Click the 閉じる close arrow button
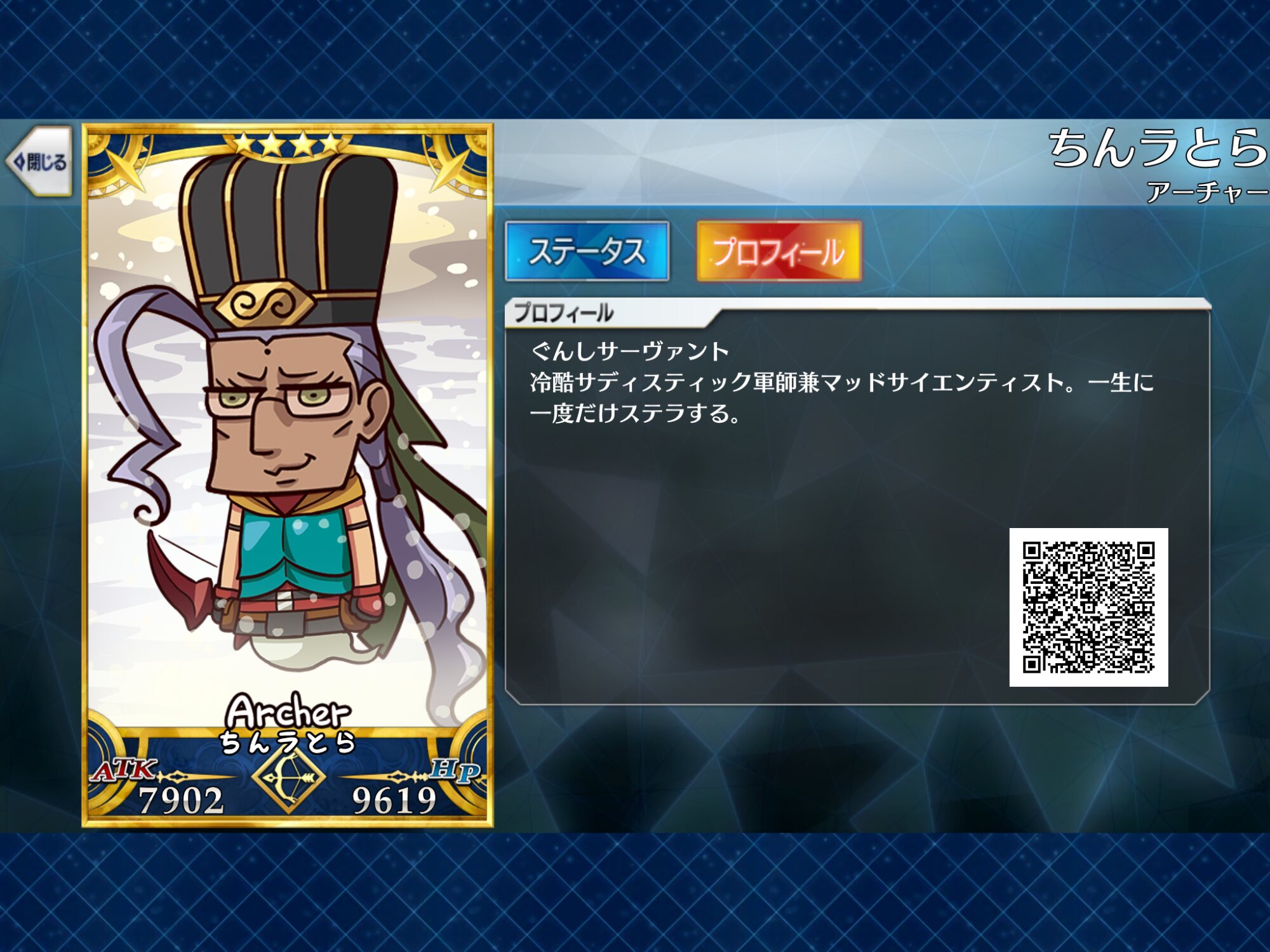Viewport: 1270px width, 952px height. [39, 161]
